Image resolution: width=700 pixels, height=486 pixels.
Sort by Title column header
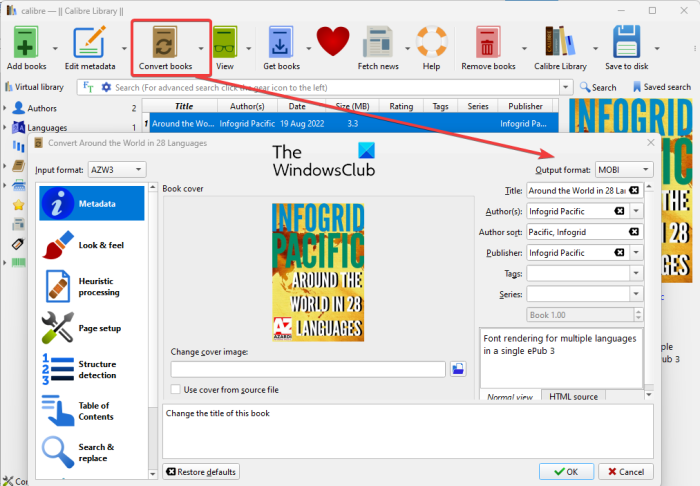(x=183, y=106)
